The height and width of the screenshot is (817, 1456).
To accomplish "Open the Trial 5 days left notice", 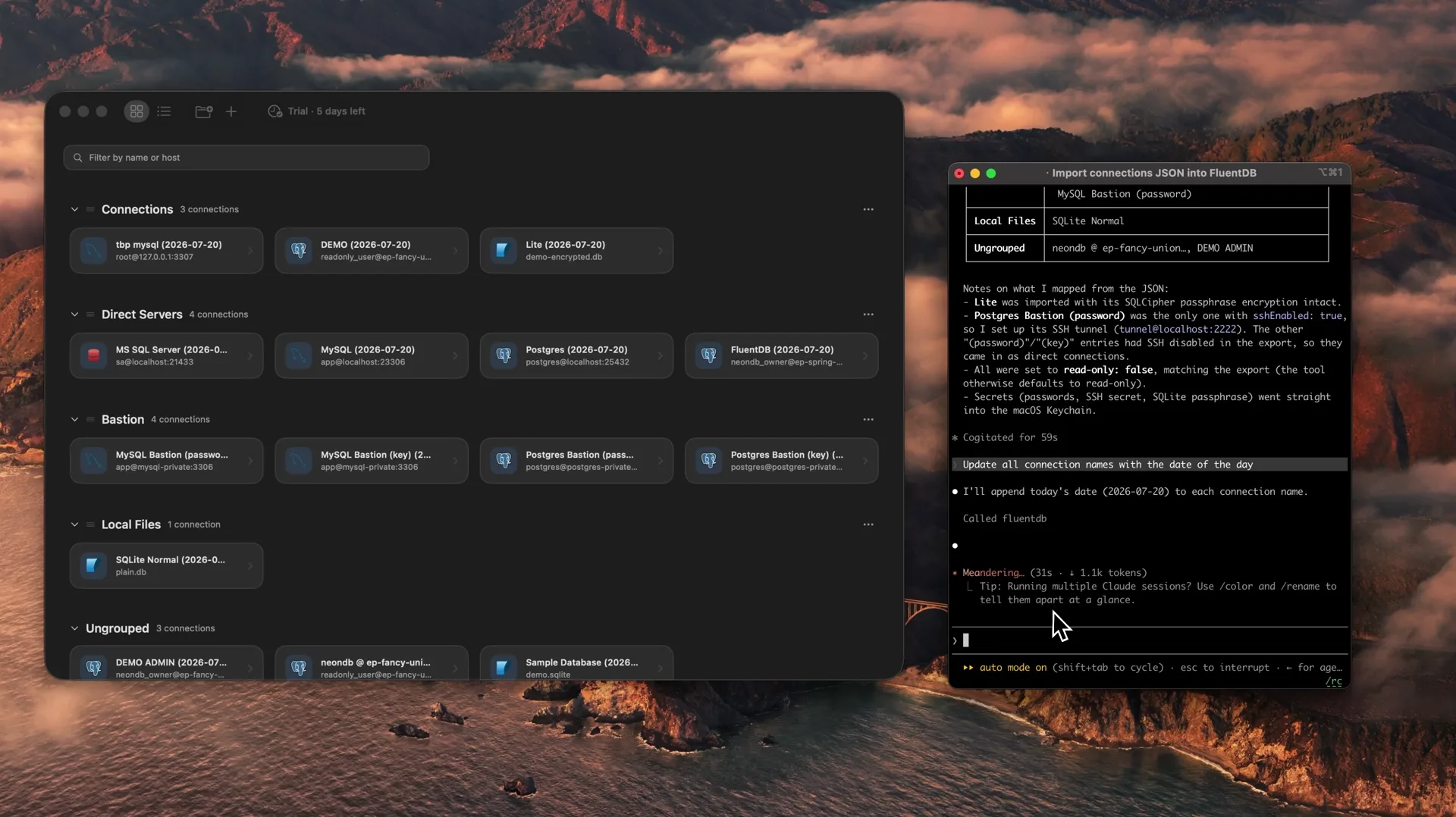I will click(316, 111).
